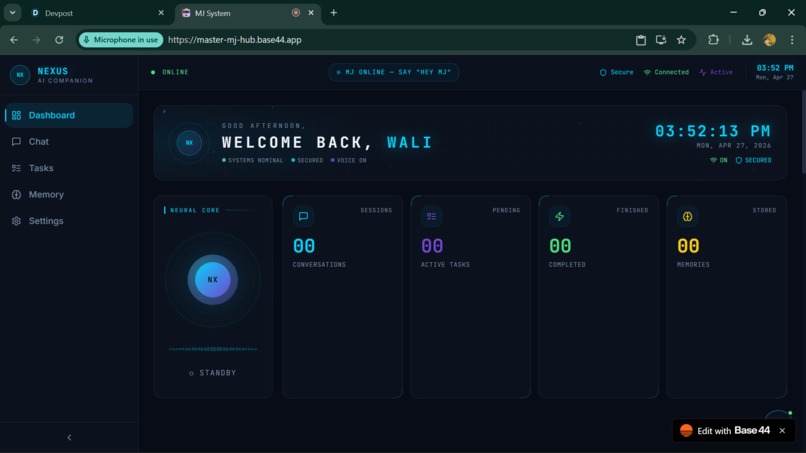
Task: Click the VOICE ON indicator
Action: tap(349, 160)
